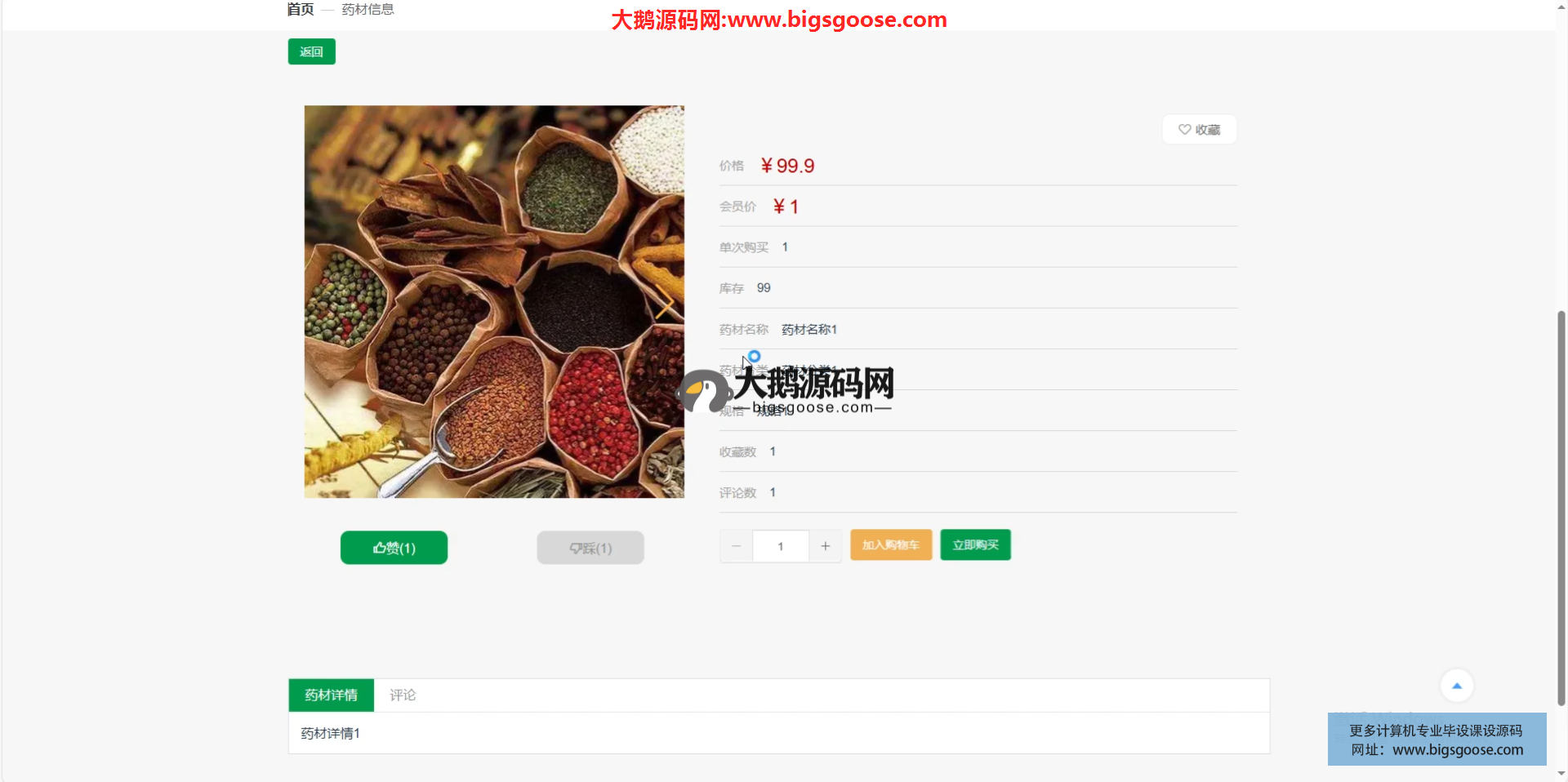This screenshot has width=1568, height=782.
Task: Click the page vertical scrollbar thumb
Action: pos(1561,506)
